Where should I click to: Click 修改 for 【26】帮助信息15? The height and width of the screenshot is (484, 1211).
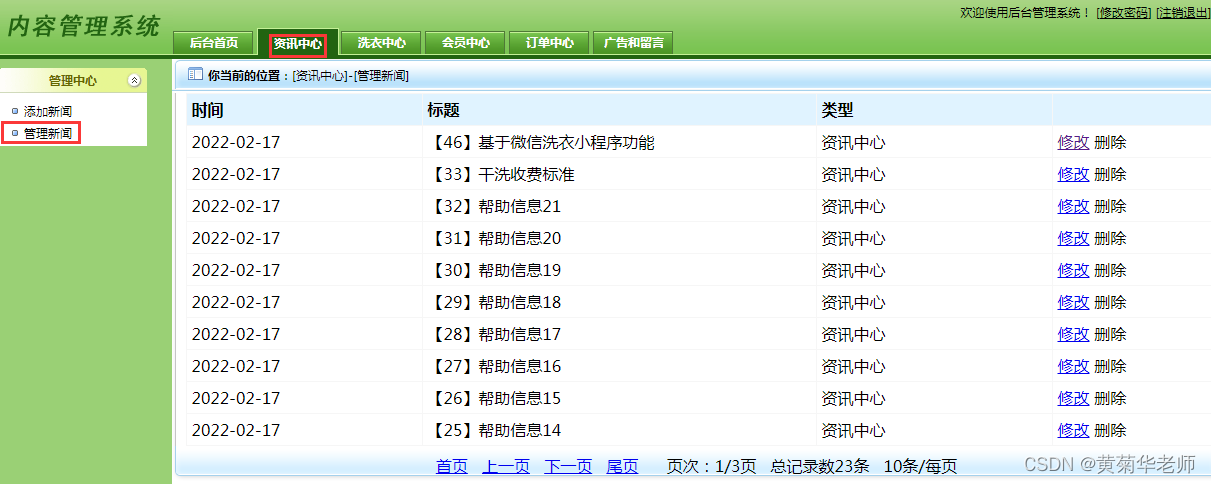(x=1073, y=398)
